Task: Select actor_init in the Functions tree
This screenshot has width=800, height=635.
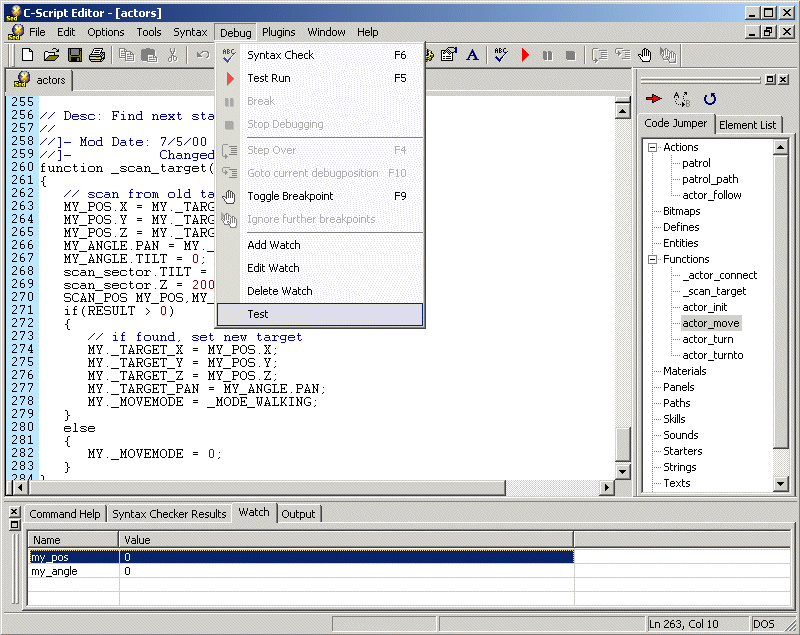Action: [x=704, y=307]
